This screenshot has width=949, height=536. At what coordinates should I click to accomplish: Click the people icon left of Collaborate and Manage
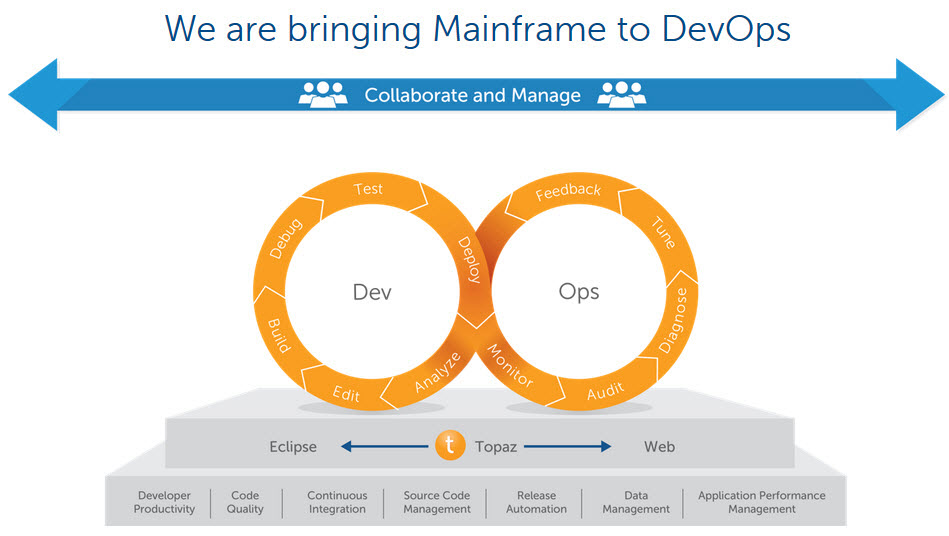pos(323,95)
